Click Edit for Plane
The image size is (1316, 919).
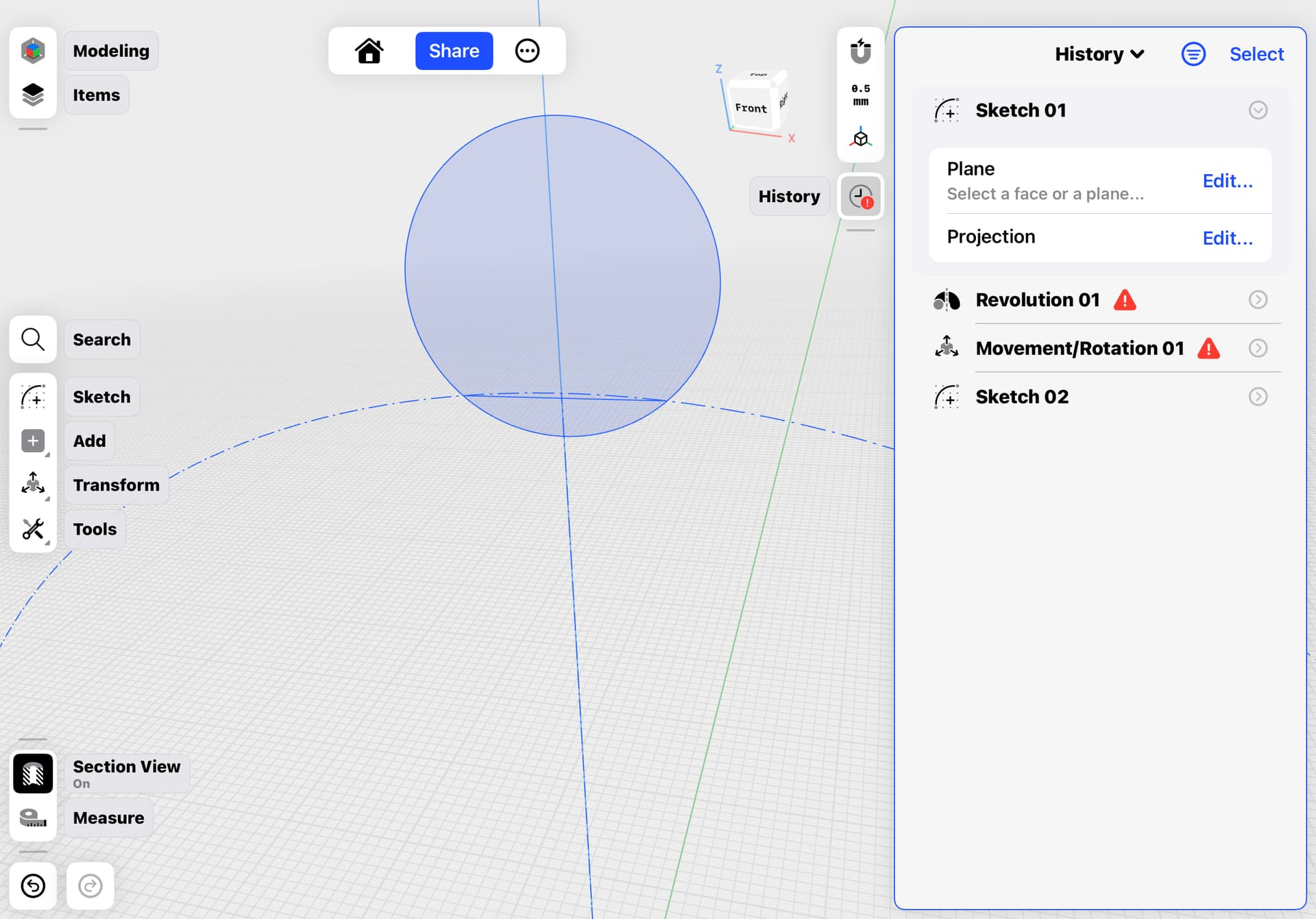pos(1228,181)
